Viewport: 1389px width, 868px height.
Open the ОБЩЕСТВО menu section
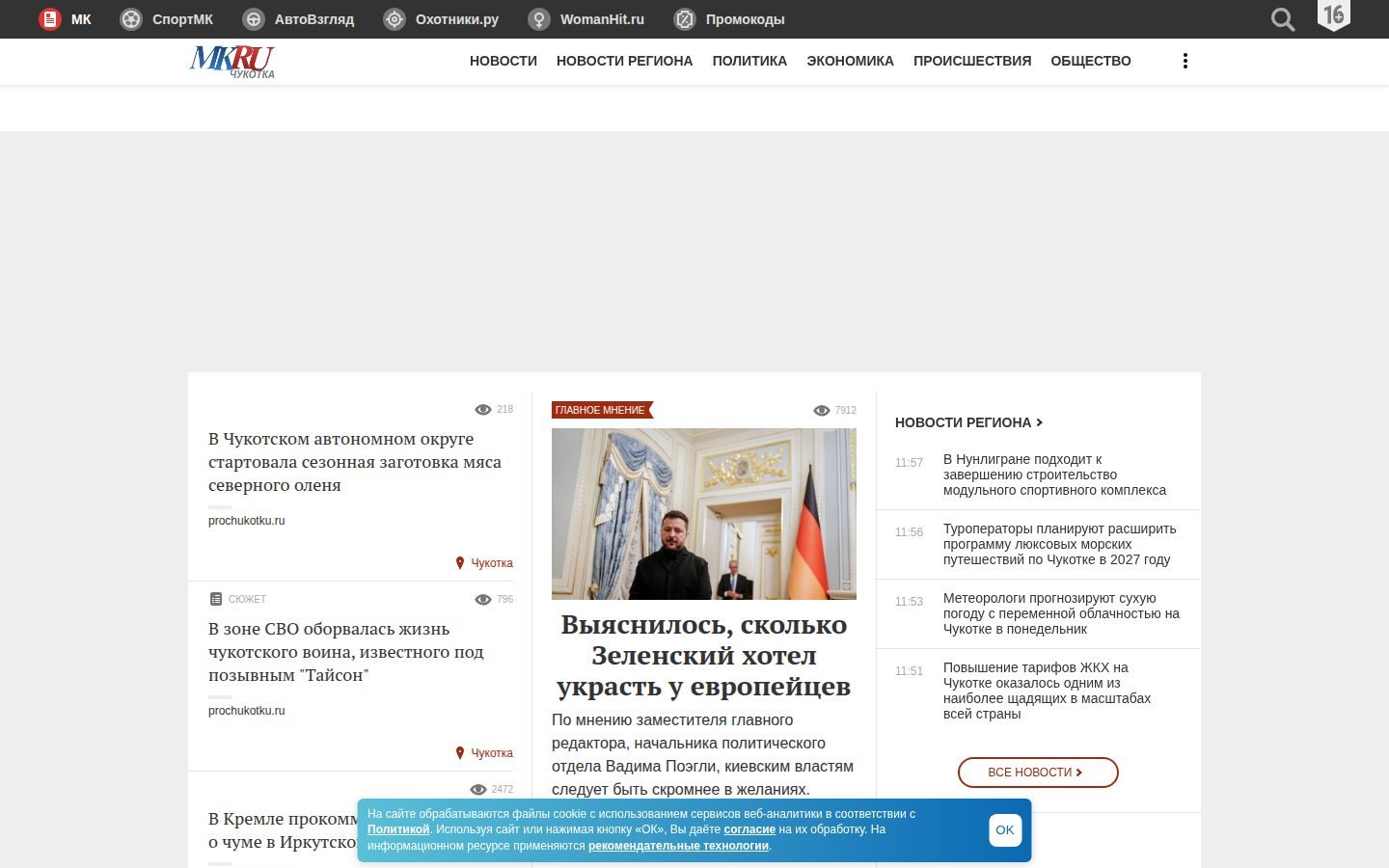(1091, 61)
